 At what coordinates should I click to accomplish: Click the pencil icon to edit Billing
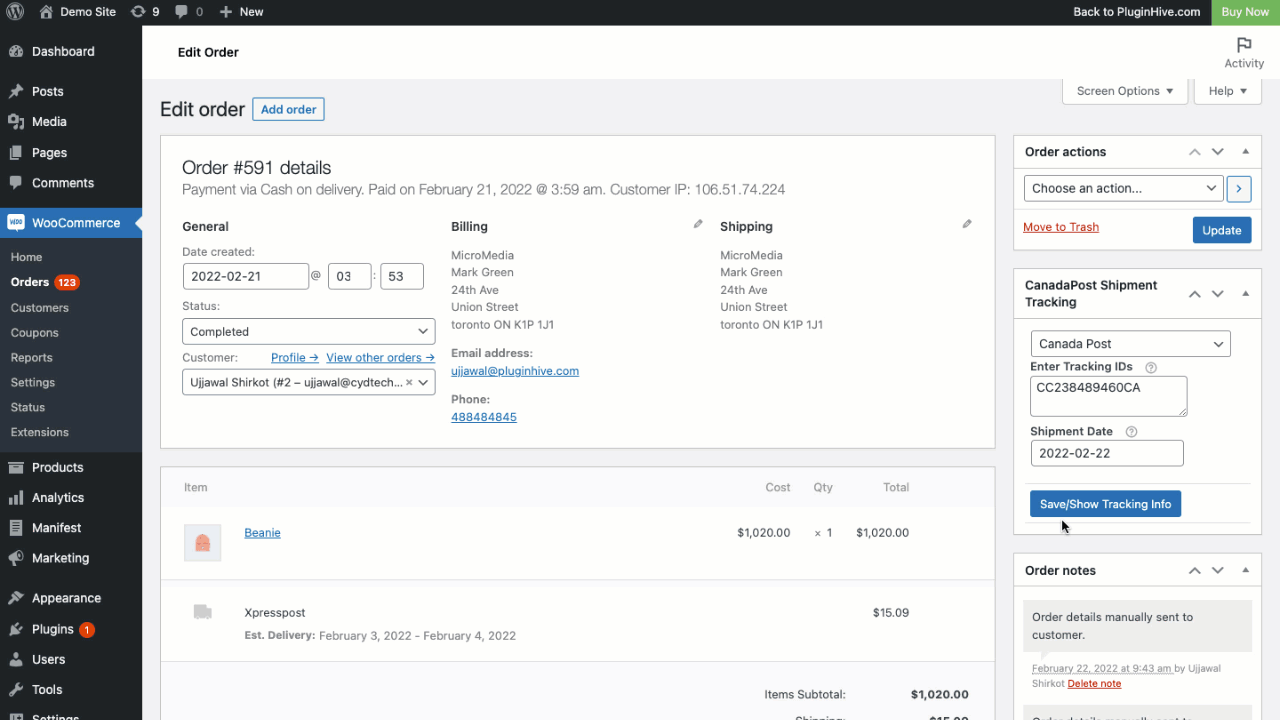[x=698, y=225]
